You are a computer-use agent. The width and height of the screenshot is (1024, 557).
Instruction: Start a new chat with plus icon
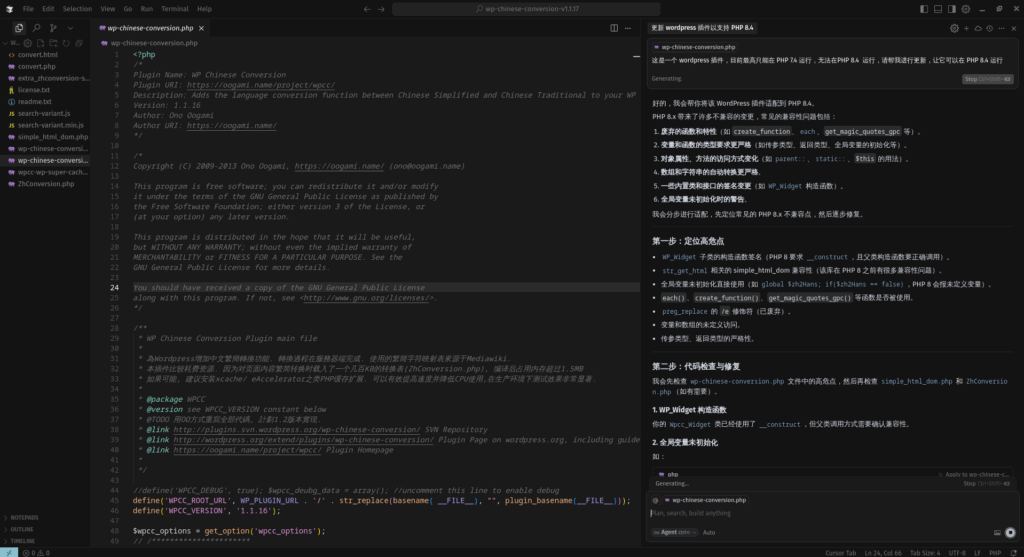click(x=966, y=28)
